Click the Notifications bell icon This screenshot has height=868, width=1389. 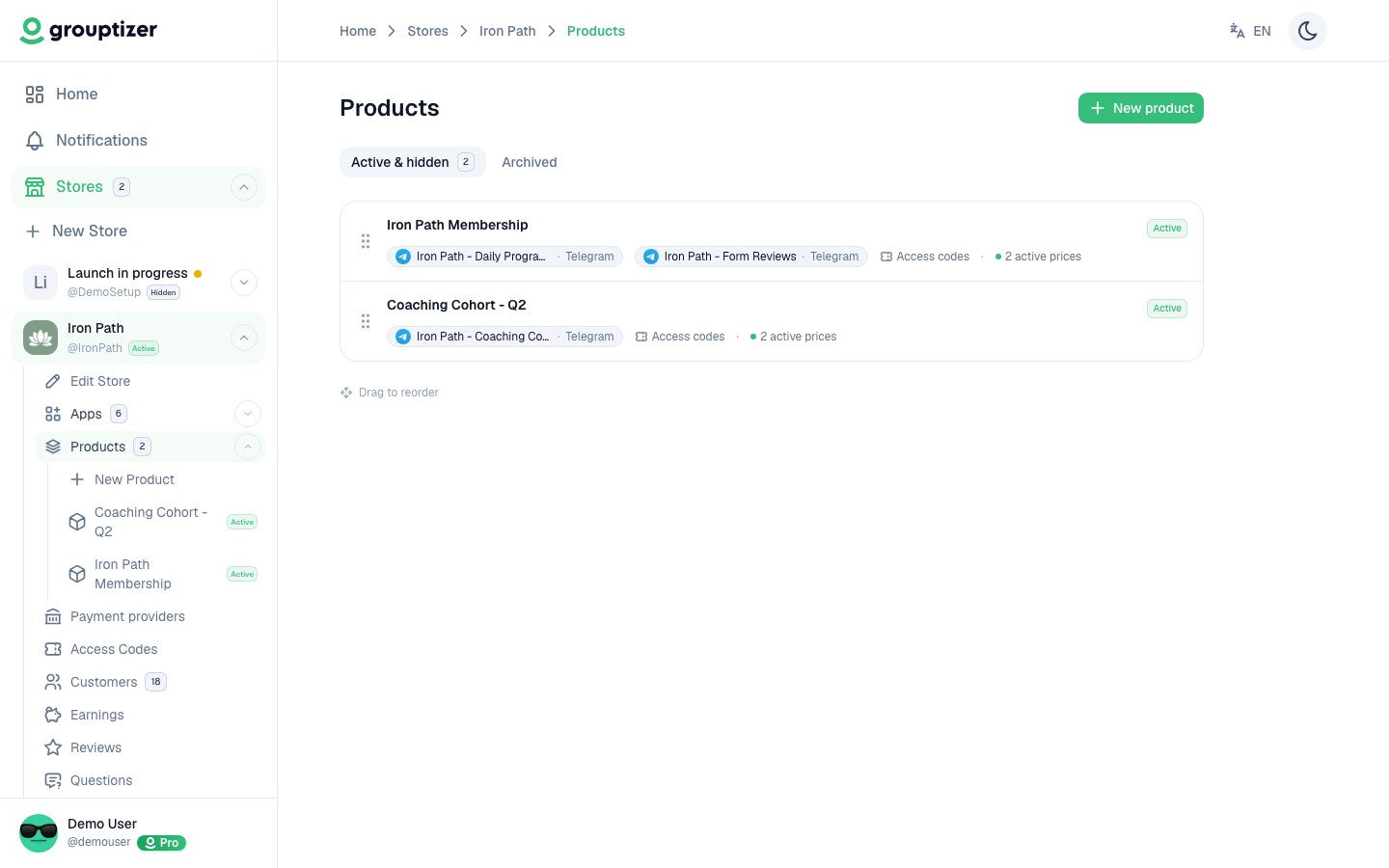(35, 140)
